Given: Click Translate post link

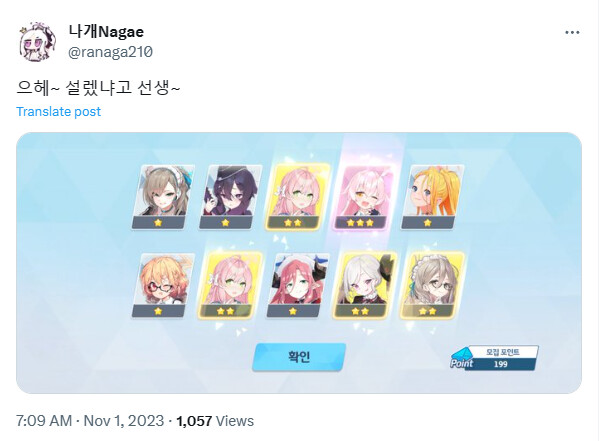Looking at the screenshot, I should [58, 112].
